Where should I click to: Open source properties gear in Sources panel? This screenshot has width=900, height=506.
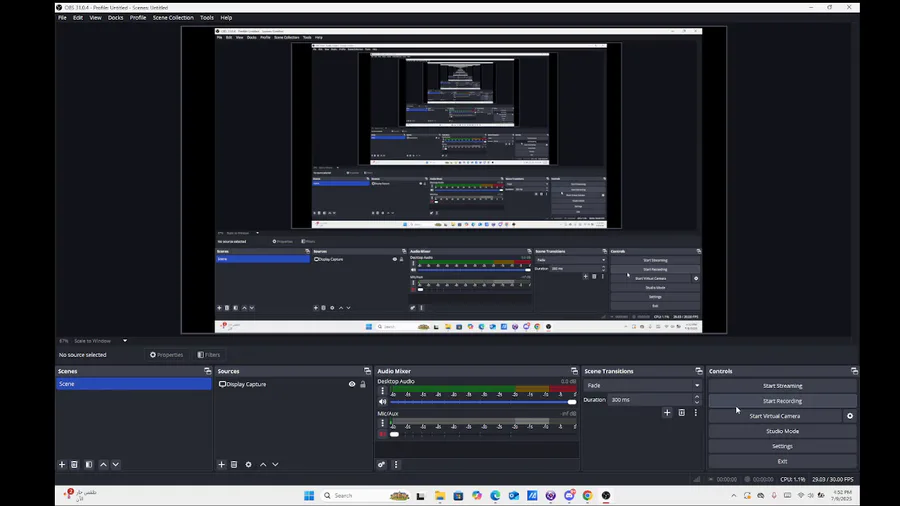249,464
